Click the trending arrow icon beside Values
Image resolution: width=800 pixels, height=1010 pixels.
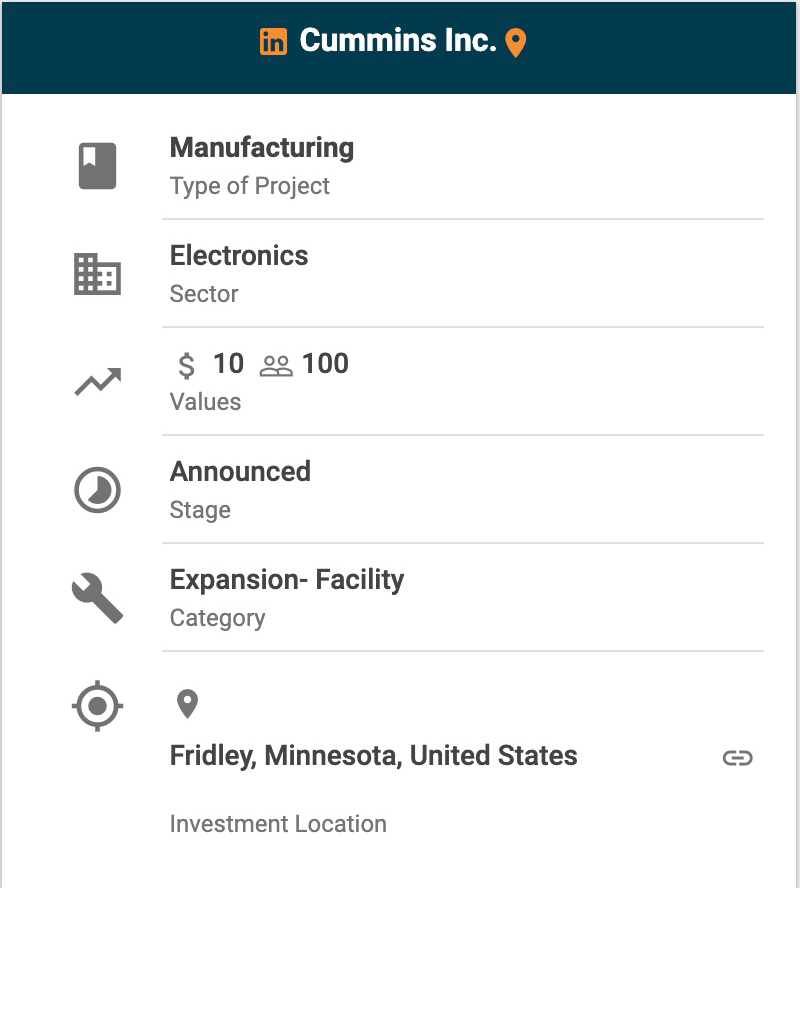pos(97,382)
